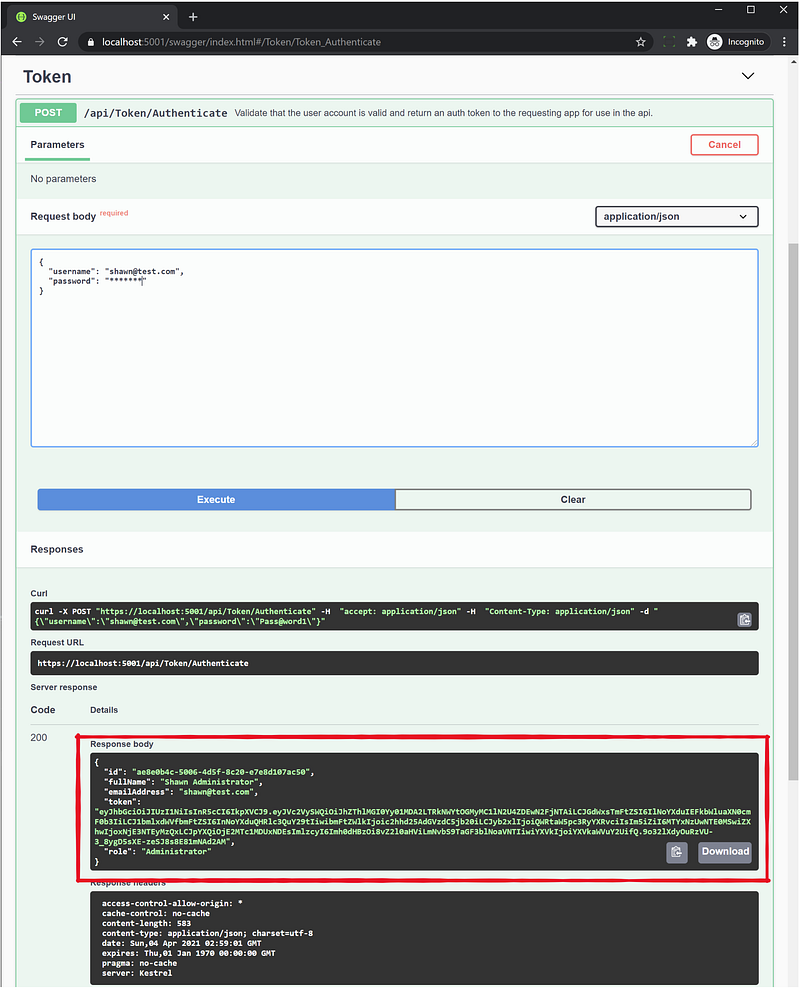
Task: Open the application/json content type dropdown
Action: [676, 217]
